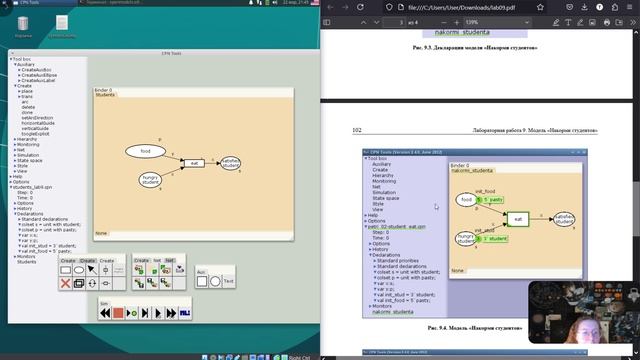The width and height of the screenshot is (640, 360).
Task: Choose the red X delete tool
Action: 65,283
